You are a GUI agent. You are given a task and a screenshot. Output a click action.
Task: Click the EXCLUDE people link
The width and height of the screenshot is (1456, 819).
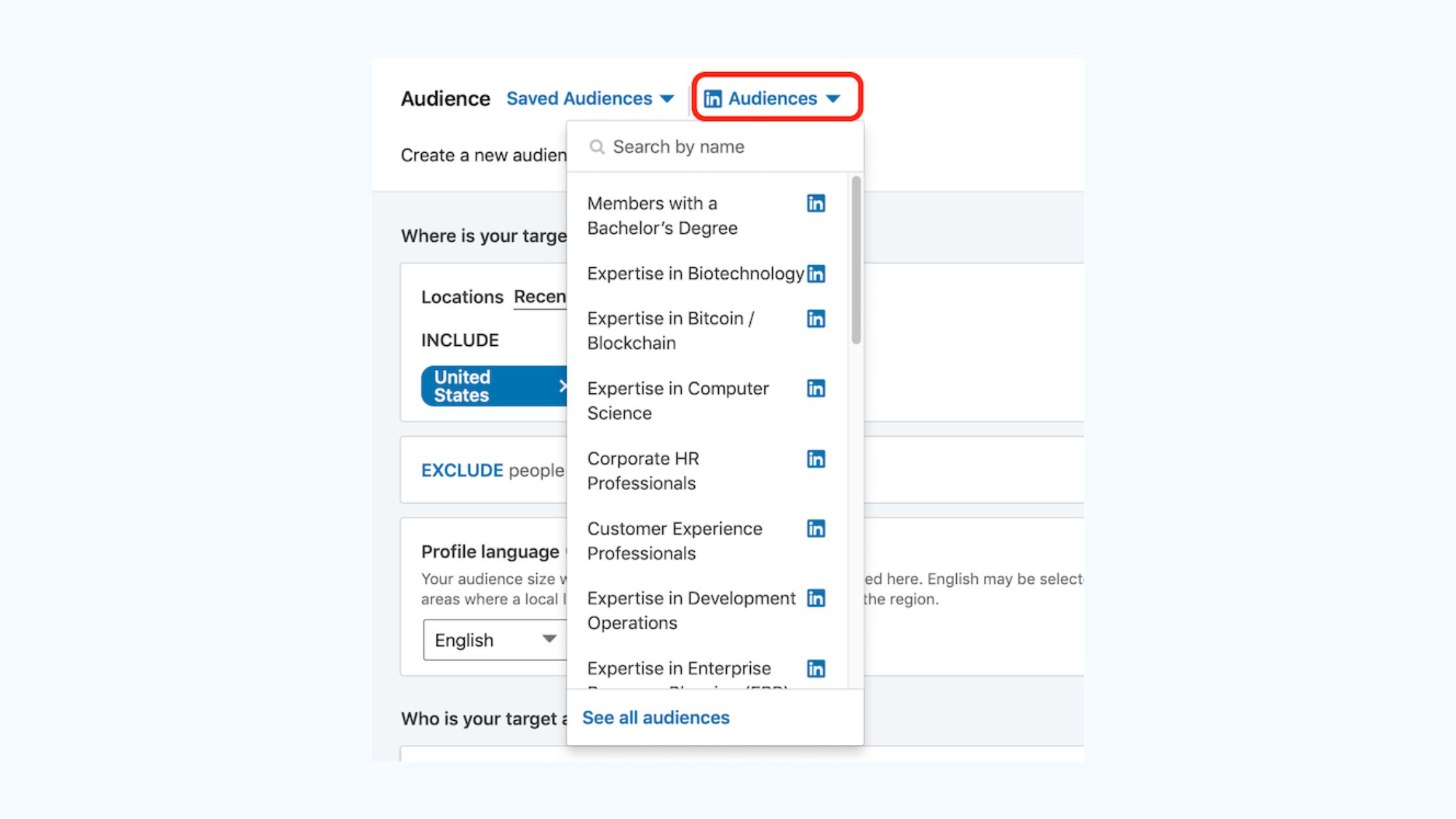(x=461, y=471)
